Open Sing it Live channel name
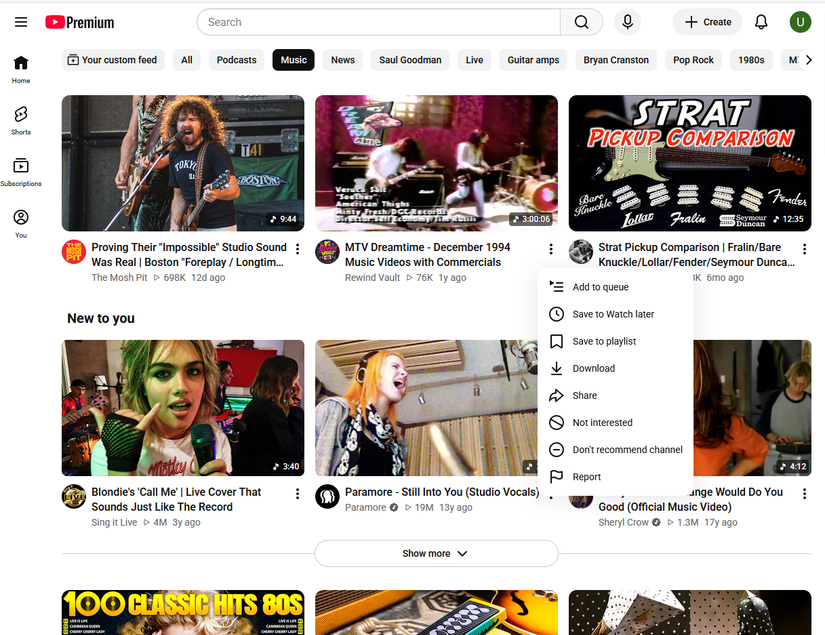This screenshot has width=825, height=635. coord(114,522)
